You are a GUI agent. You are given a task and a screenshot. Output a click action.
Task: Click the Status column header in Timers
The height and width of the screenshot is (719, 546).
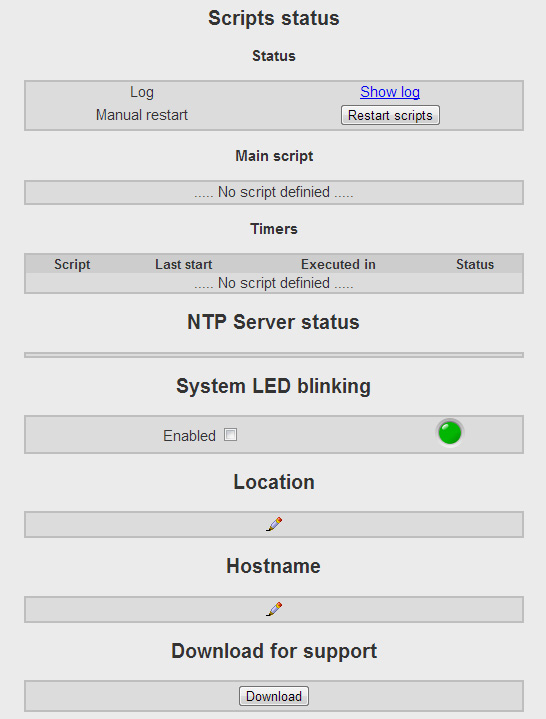coord(475,264)
